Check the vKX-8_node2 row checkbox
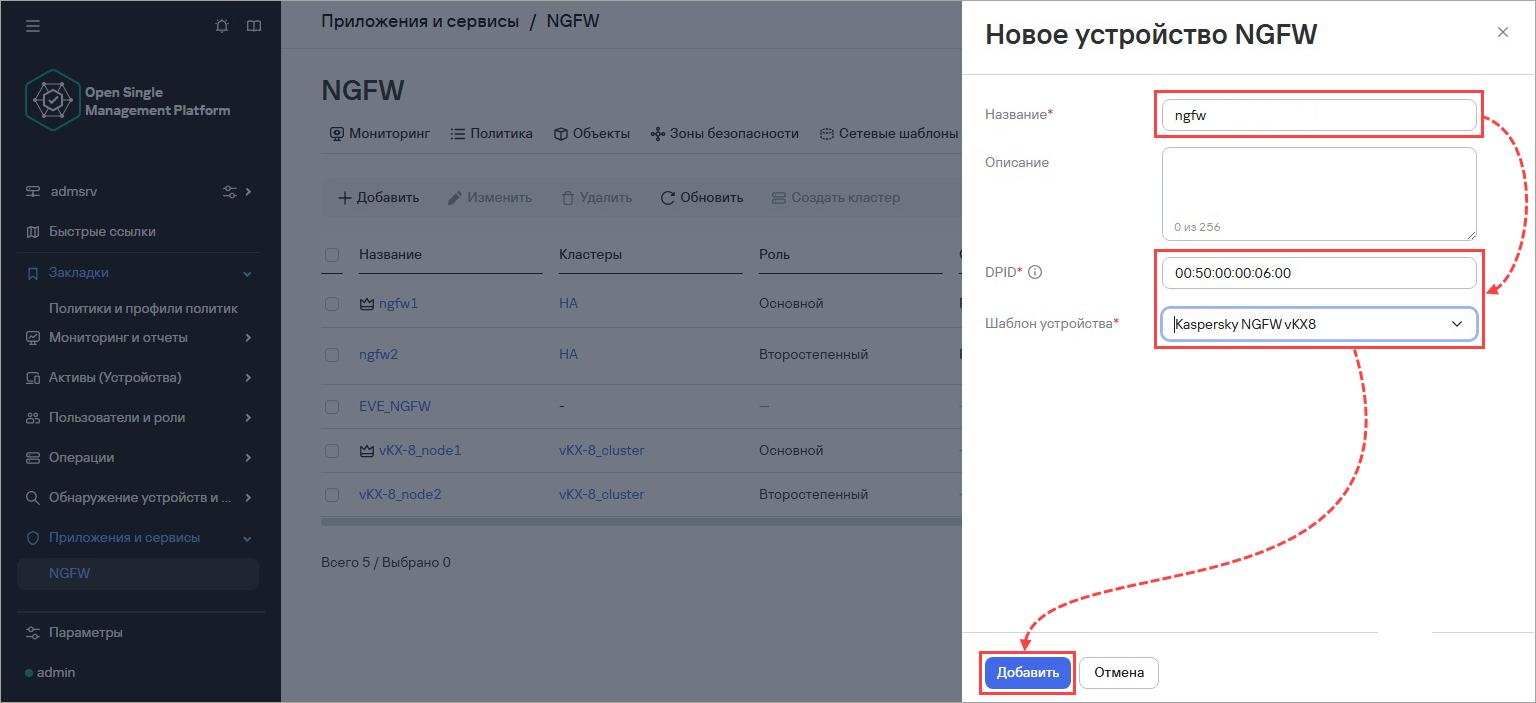 pos(332,495)
